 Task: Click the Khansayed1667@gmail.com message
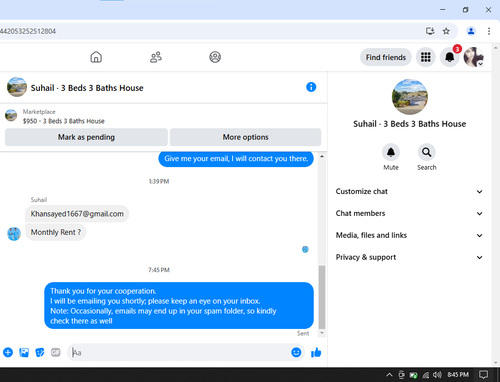coord(77,214)
